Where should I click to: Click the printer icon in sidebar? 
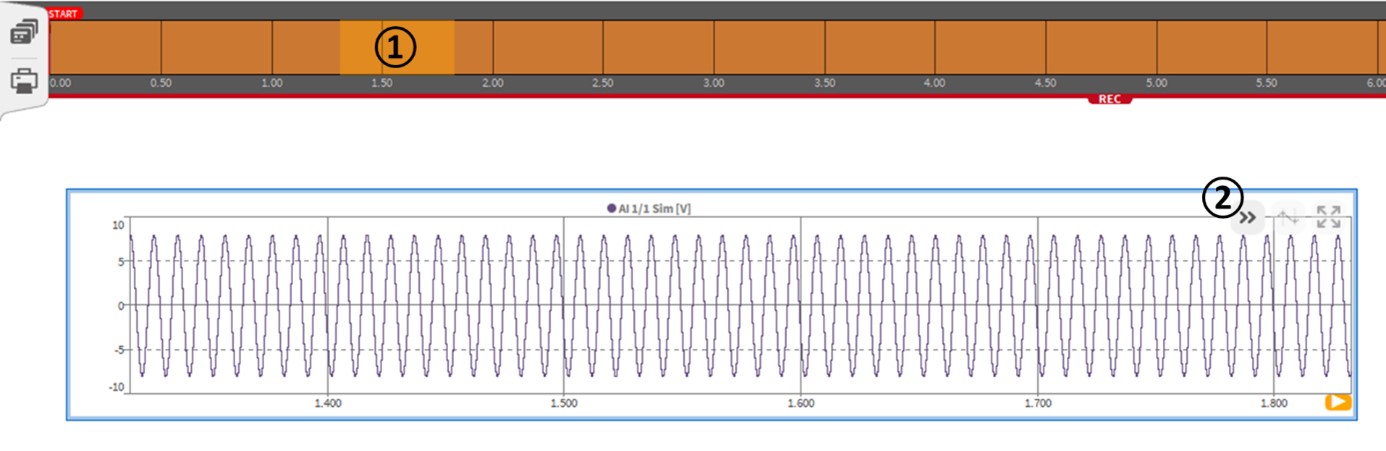coord(23,80)
